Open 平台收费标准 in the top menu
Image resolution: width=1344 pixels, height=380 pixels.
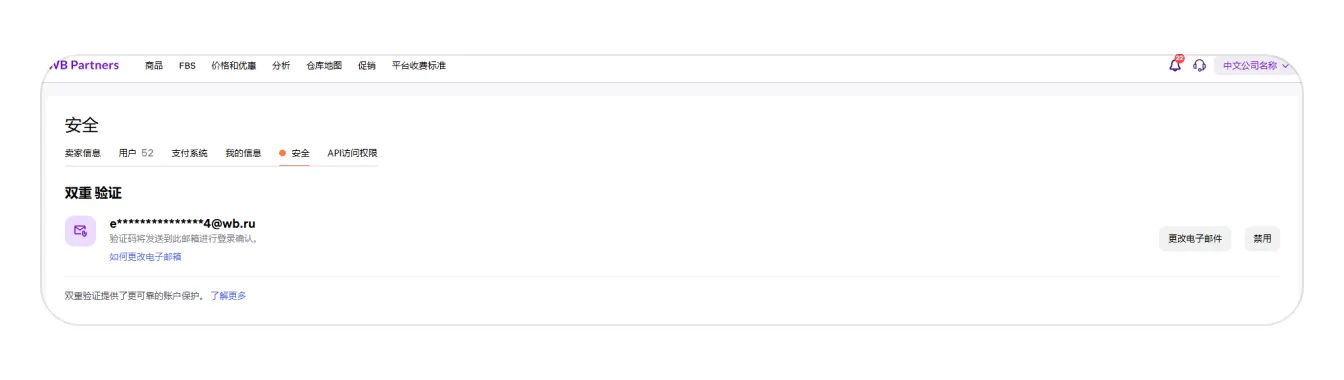(x=419, y=66)
